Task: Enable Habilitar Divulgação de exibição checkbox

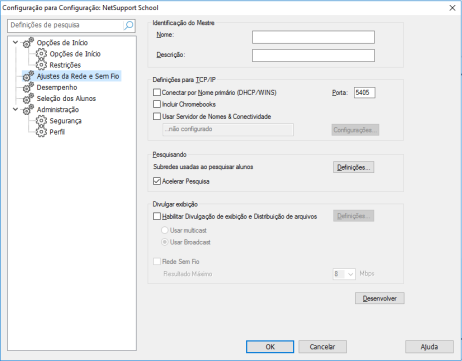Action: pos(157,216)
